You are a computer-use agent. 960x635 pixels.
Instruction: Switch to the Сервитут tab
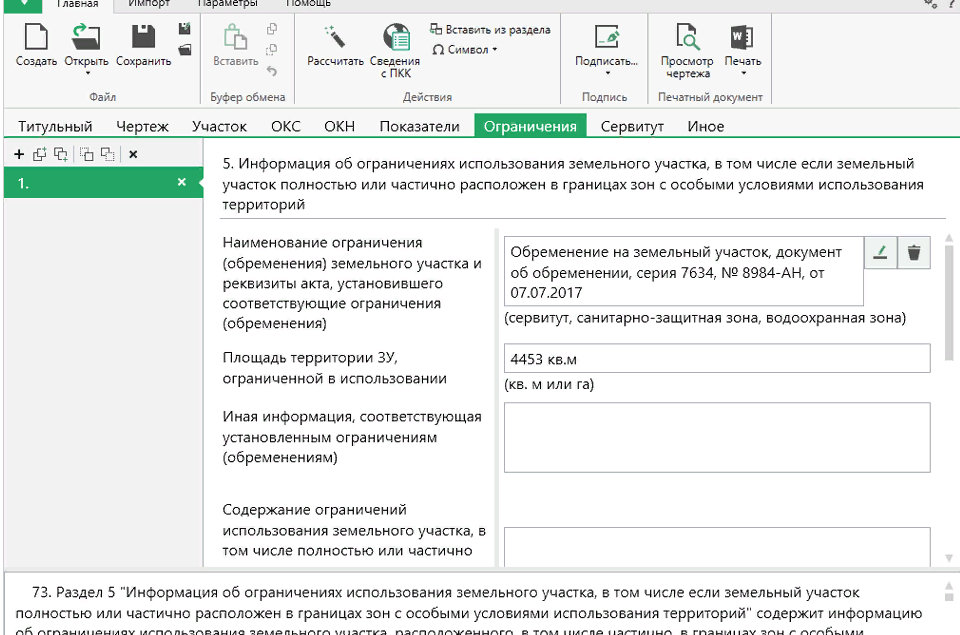point(632,126)
